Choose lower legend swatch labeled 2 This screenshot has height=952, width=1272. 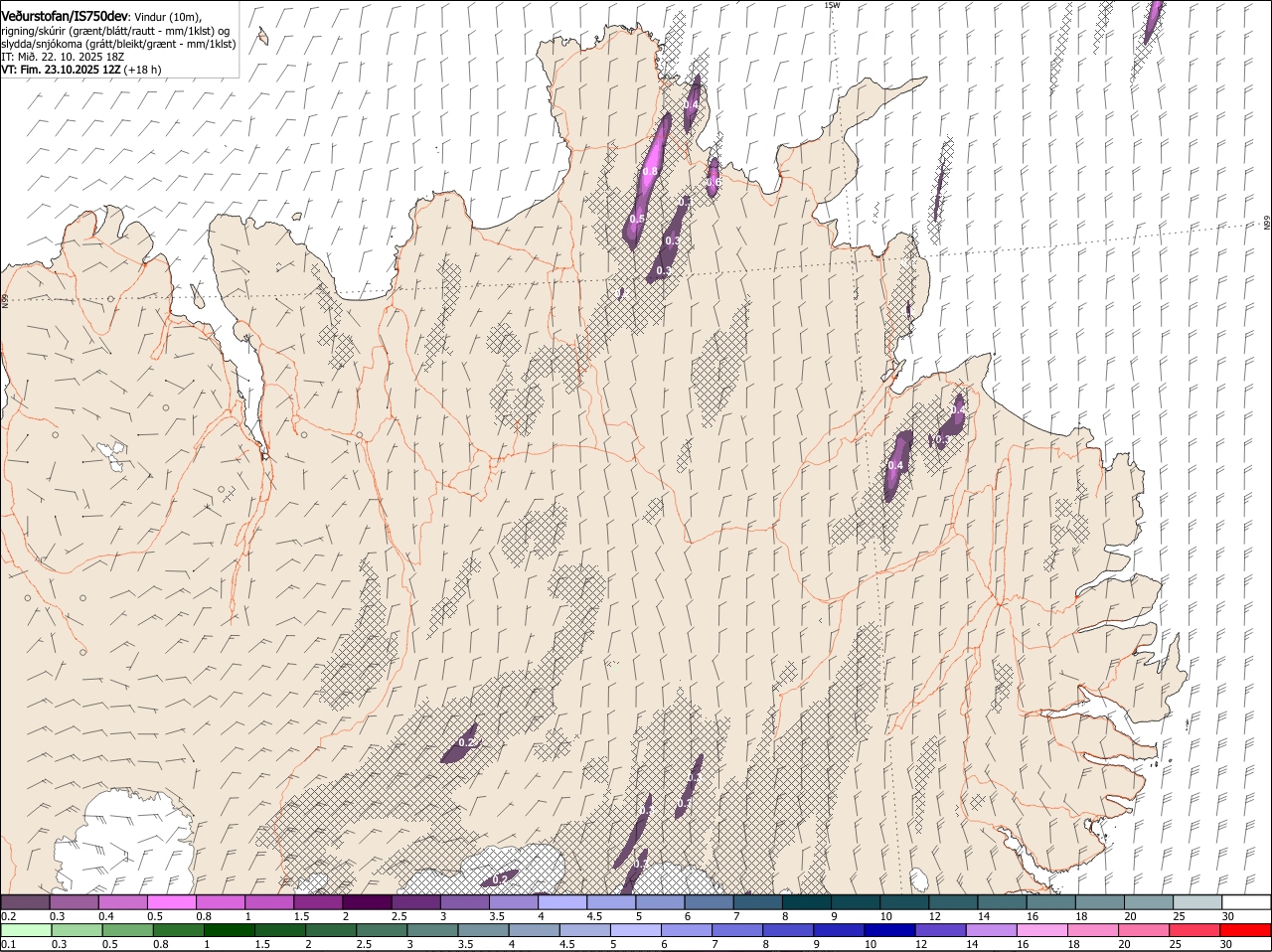(330, 930)
